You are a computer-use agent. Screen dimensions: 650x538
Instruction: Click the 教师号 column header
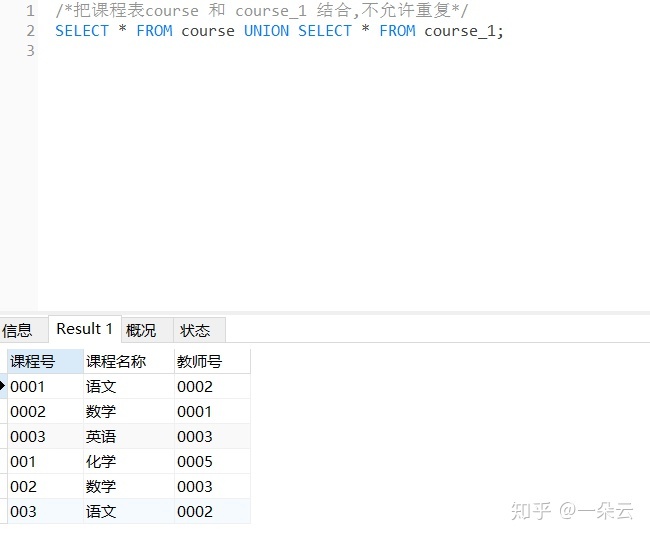click(212, 361)
